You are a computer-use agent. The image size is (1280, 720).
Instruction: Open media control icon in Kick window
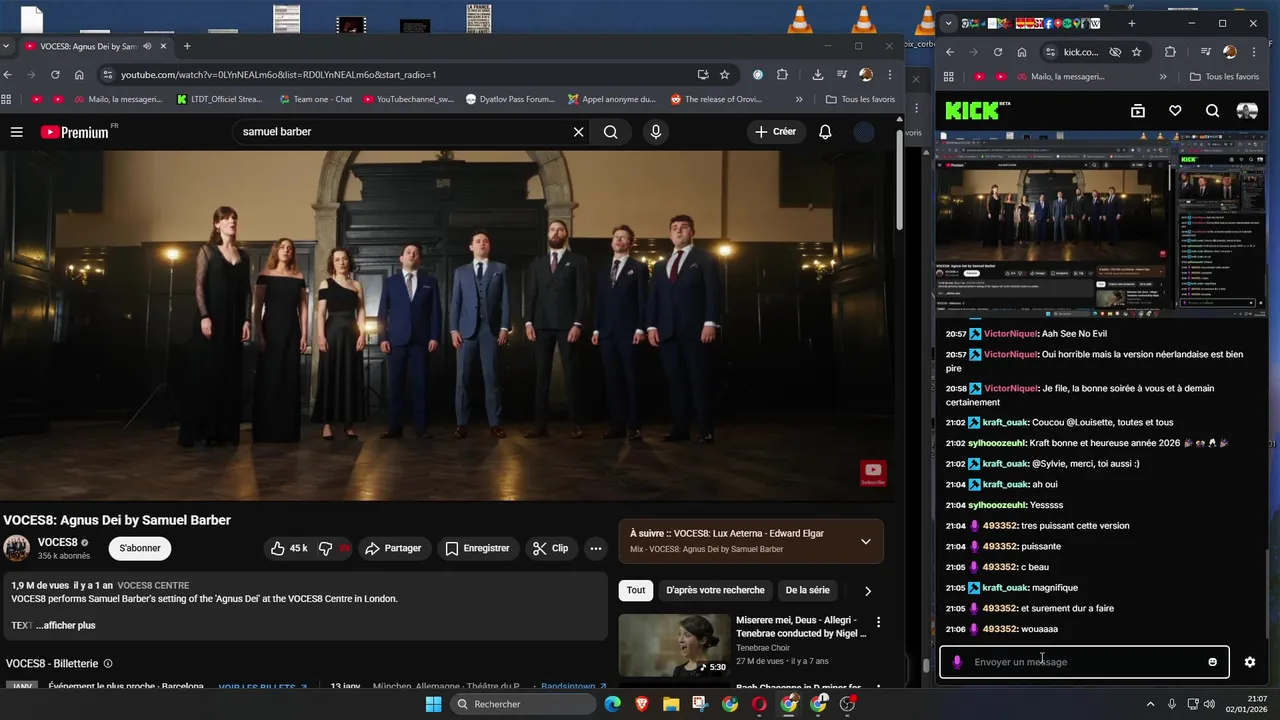tap(1206, 52)
